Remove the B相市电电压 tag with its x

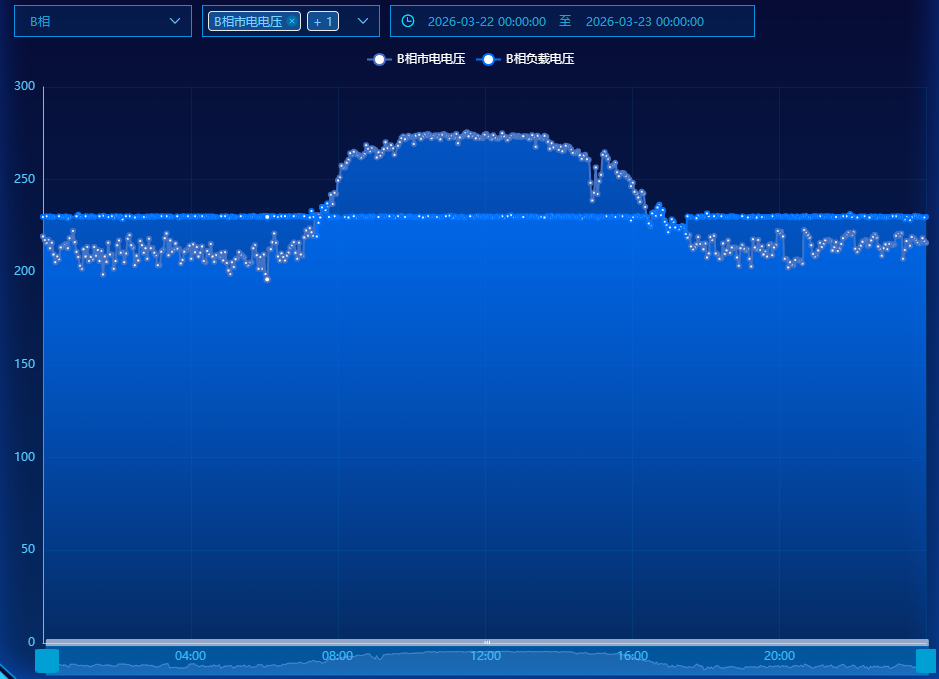[292, 21]
